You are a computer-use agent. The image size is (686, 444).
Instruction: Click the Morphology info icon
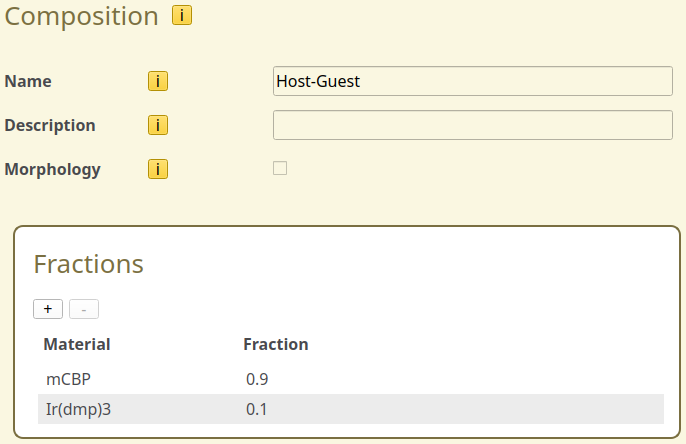pos(157,169)
